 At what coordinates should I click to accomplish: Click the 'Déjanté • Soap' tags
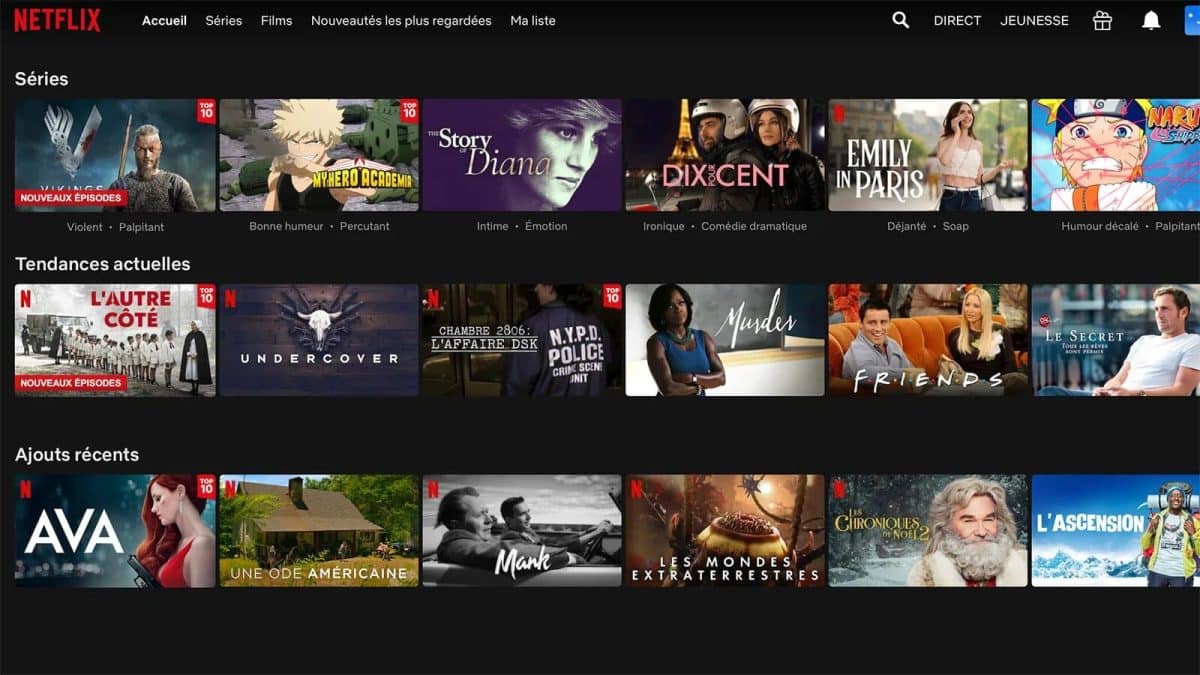928,226
